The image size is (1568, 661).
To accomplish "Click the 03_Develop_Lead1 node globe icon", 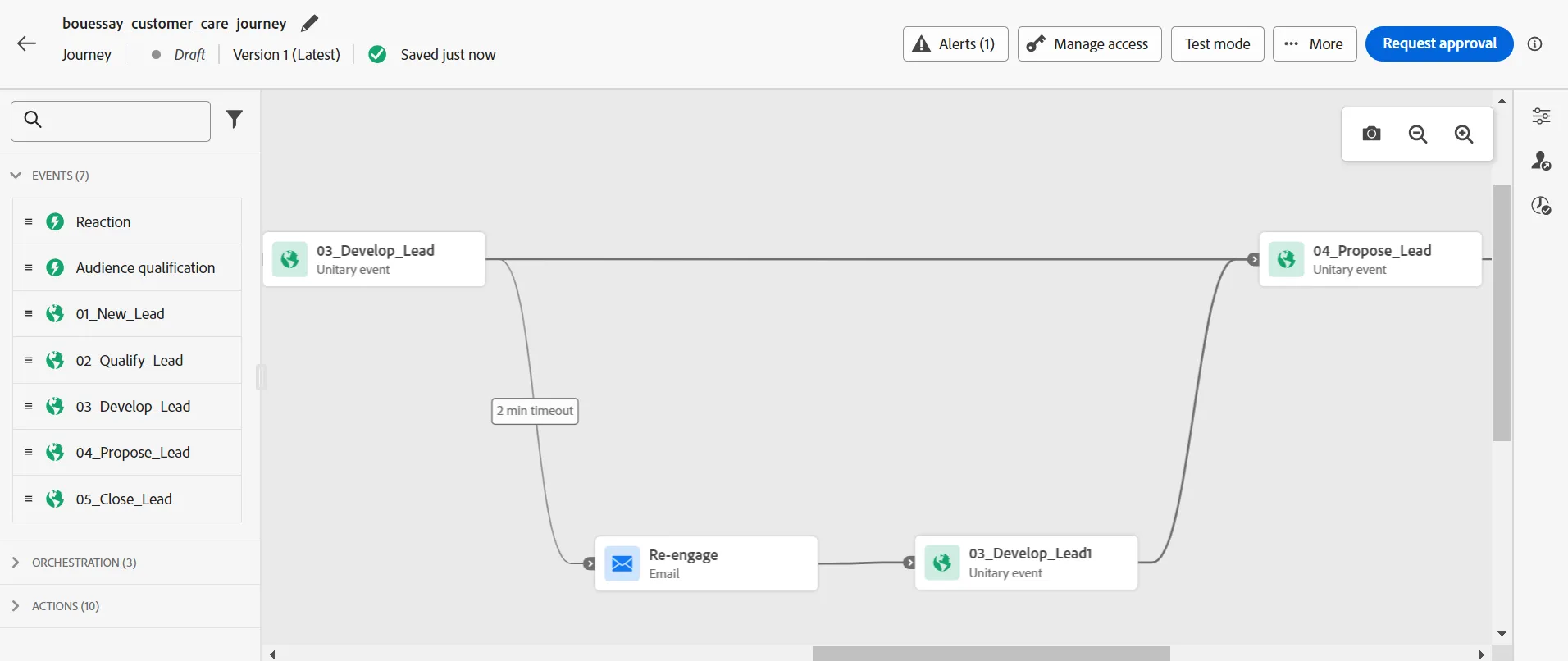I will 942,563.
